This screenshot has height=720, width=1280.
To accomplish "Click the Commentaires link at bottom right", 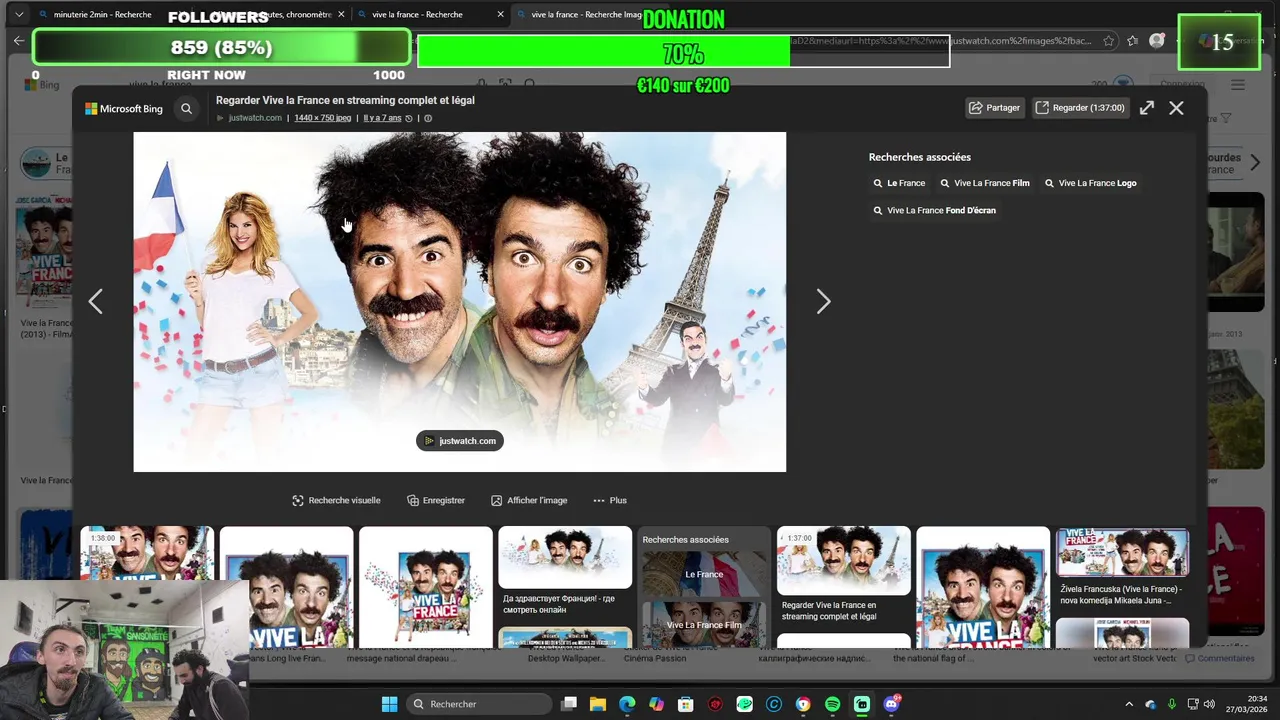I will click(x=1220, y=658).
